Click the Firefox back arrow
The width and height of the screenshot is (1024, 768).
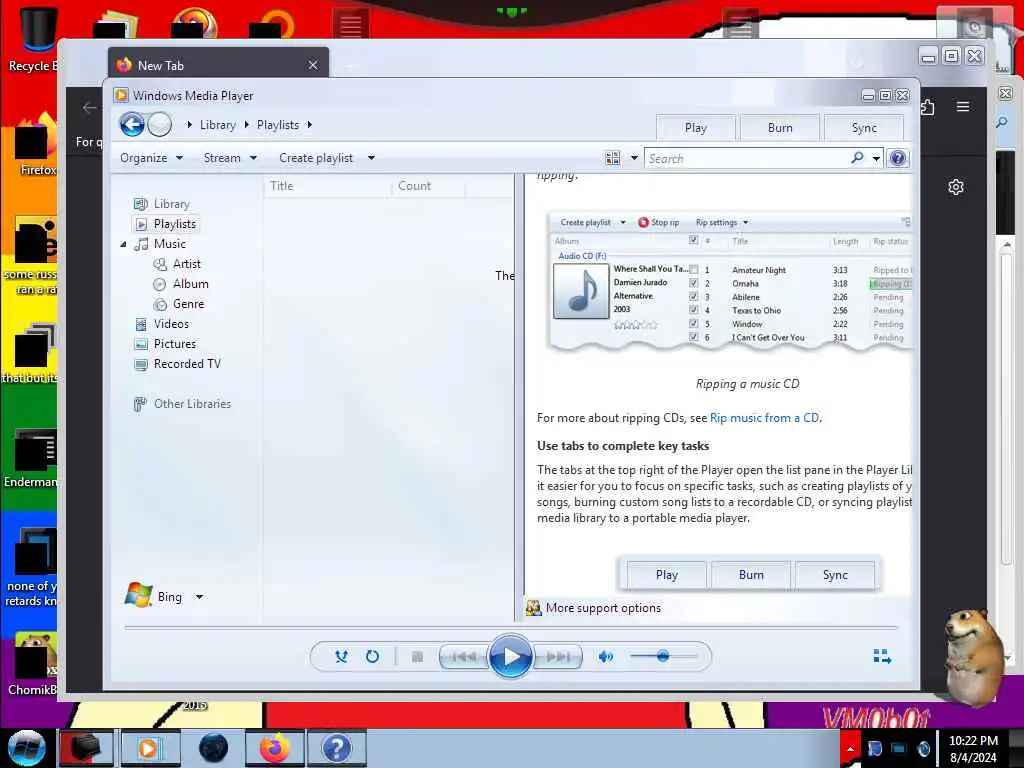pos(89,108)
